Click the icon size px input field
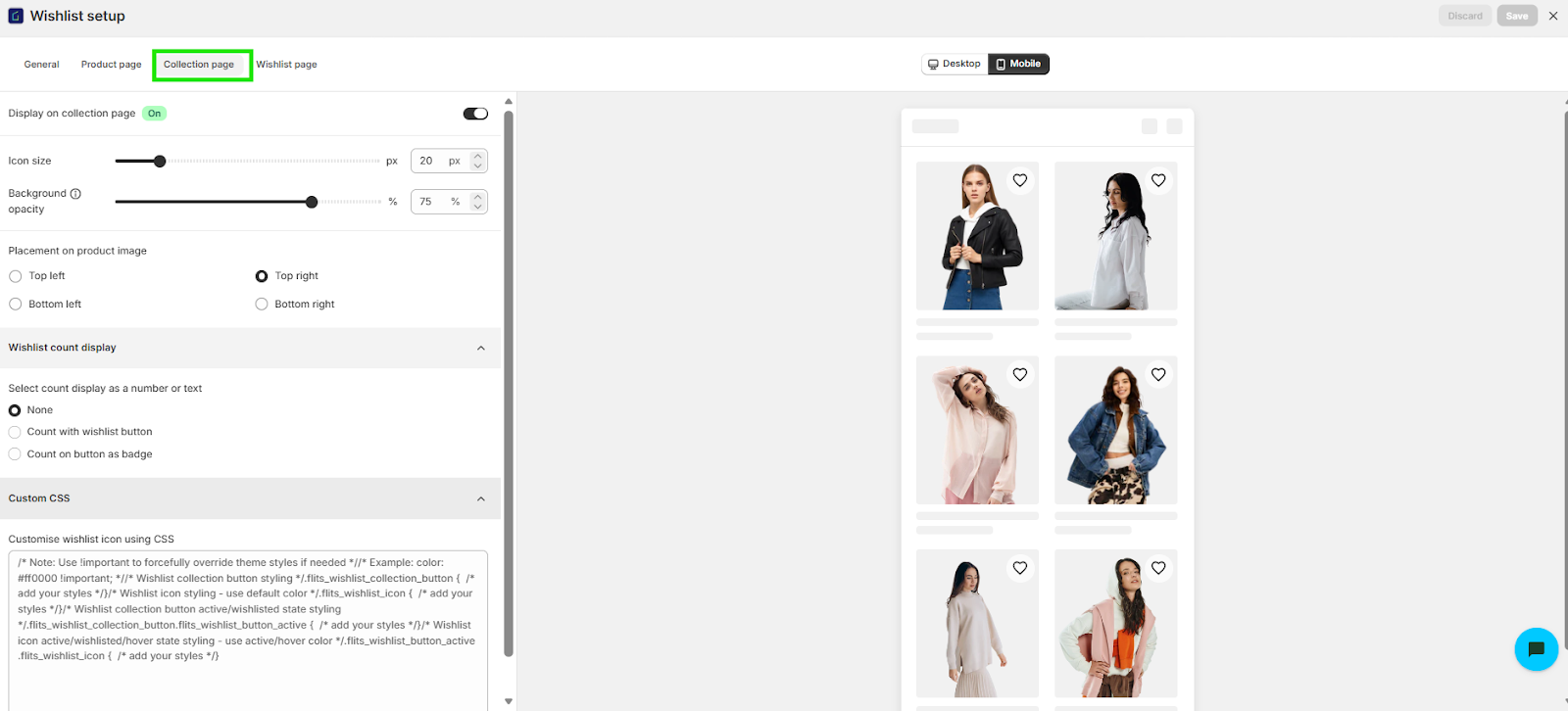The width and height of the screenshot is (1568, 711). [449, 161]
